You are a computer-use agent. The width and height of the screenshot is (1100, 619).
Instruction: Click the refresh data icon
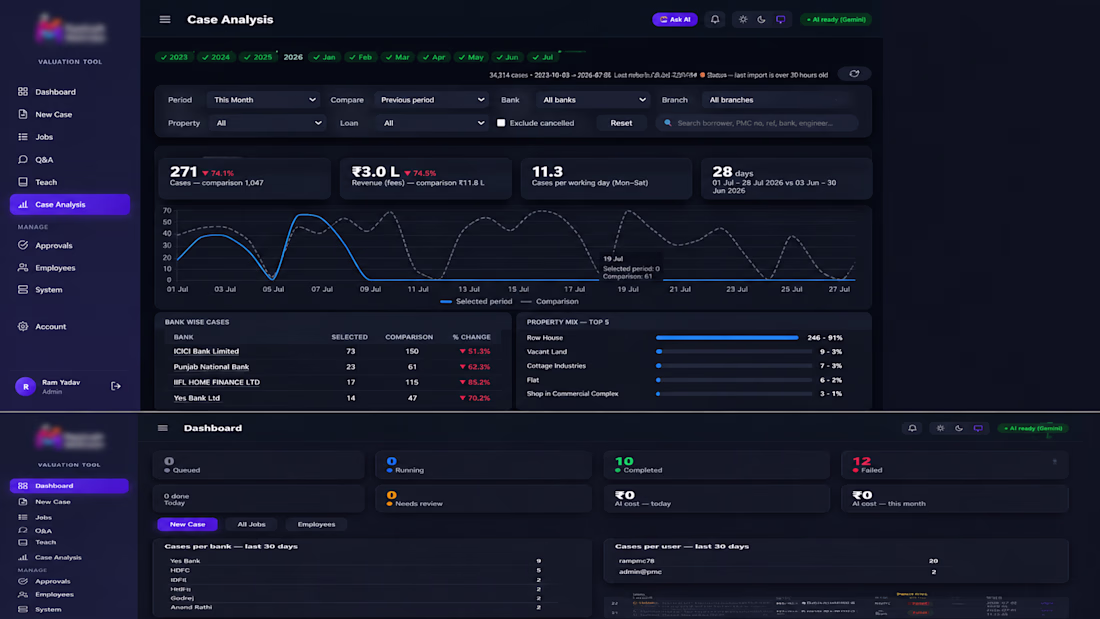[854, 74]
